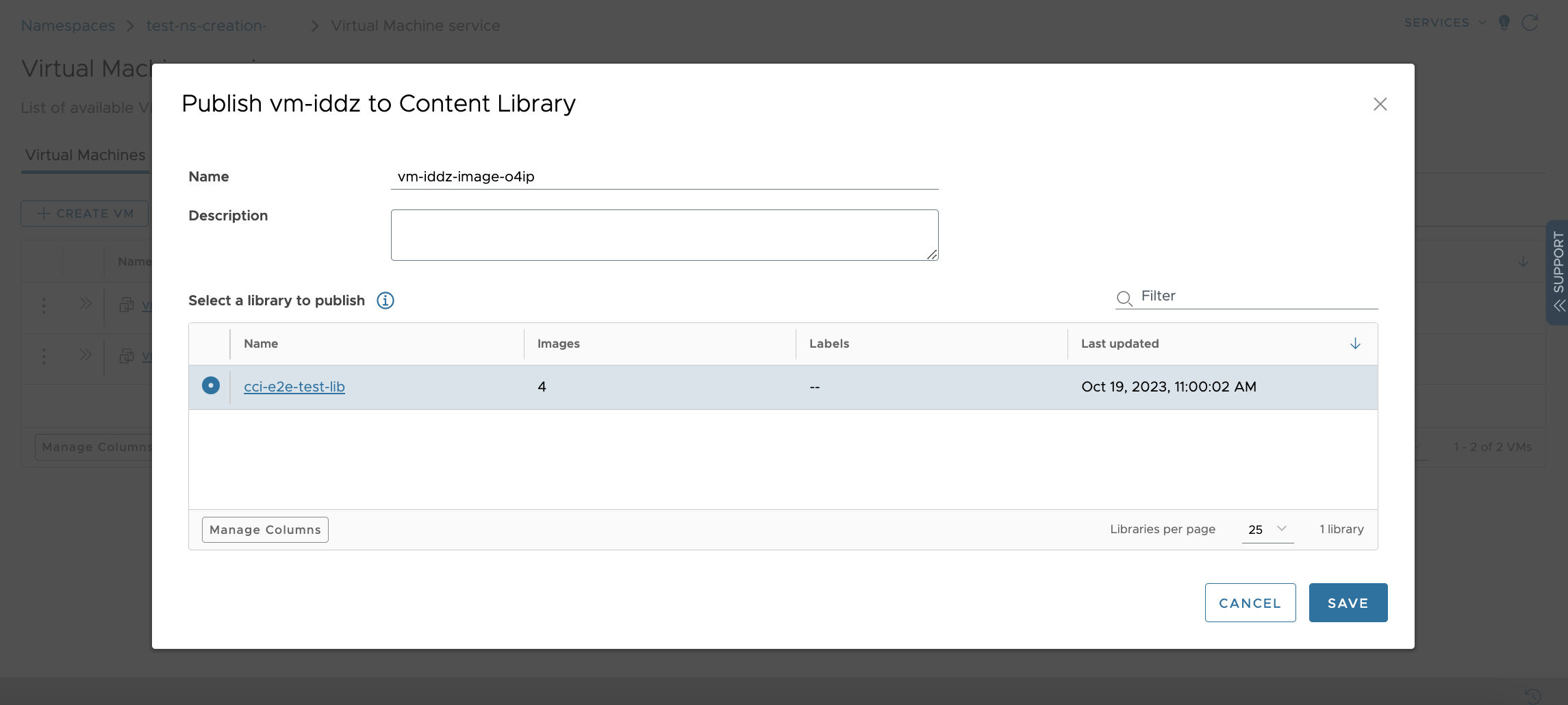Expand details chevron of the first VM row
Viewport: 1568px width, 705px height.
click(x=85, y=303)
